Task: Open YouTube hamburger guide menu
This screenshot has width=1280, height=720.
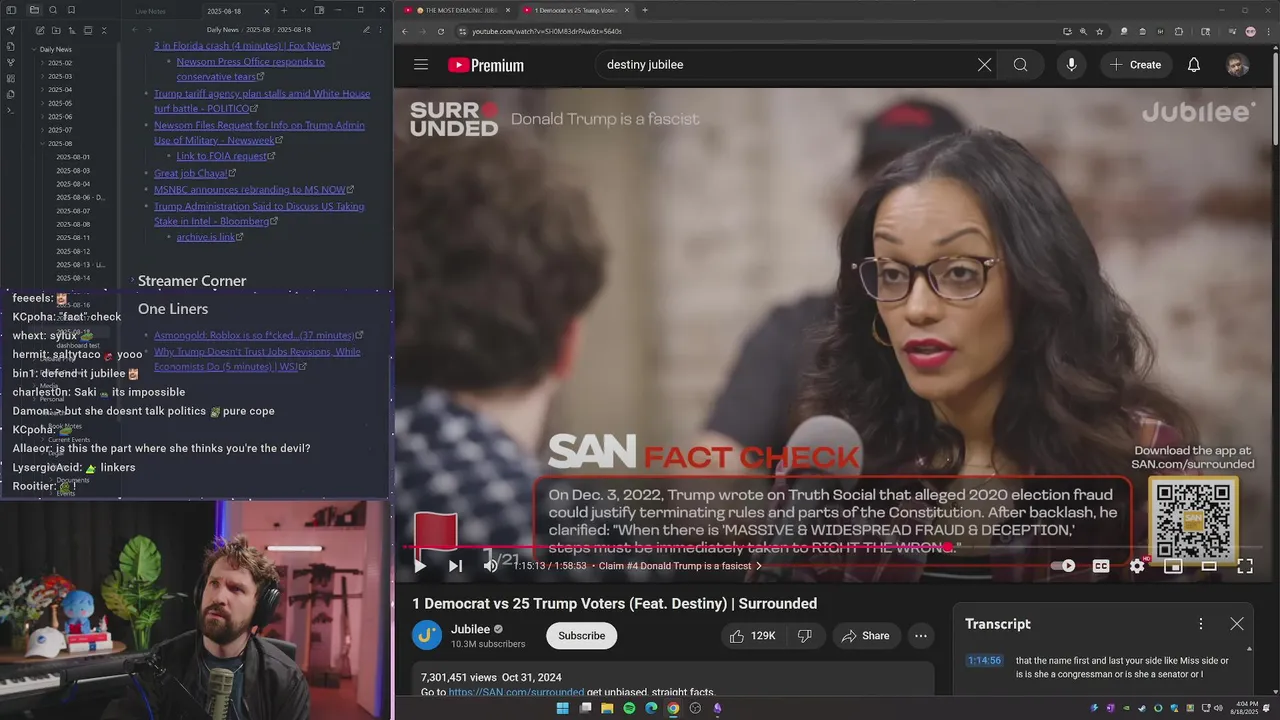Action: tap(421, 65)
